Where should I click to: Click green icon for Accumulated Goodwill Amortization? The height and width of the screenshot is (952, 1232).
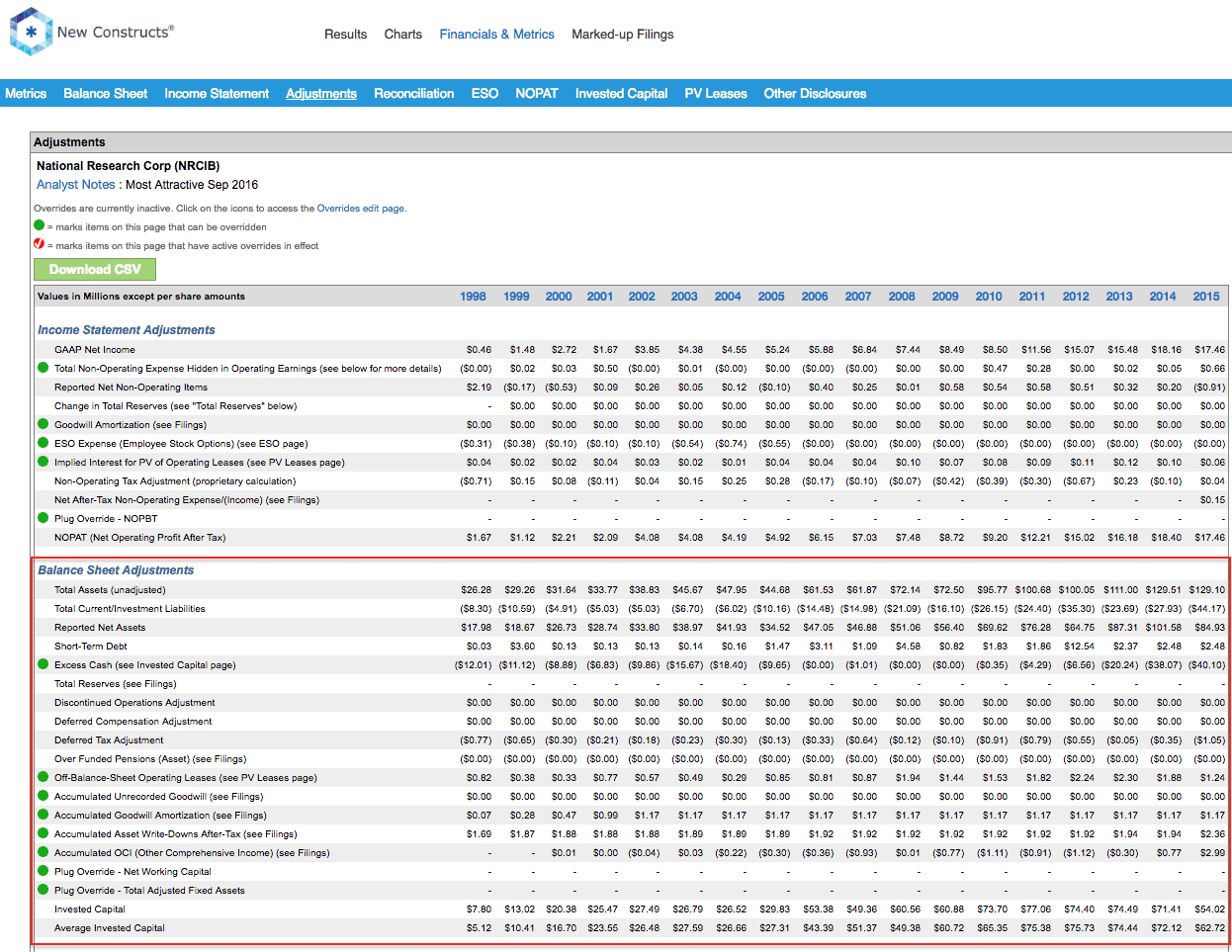click(43, 815)
